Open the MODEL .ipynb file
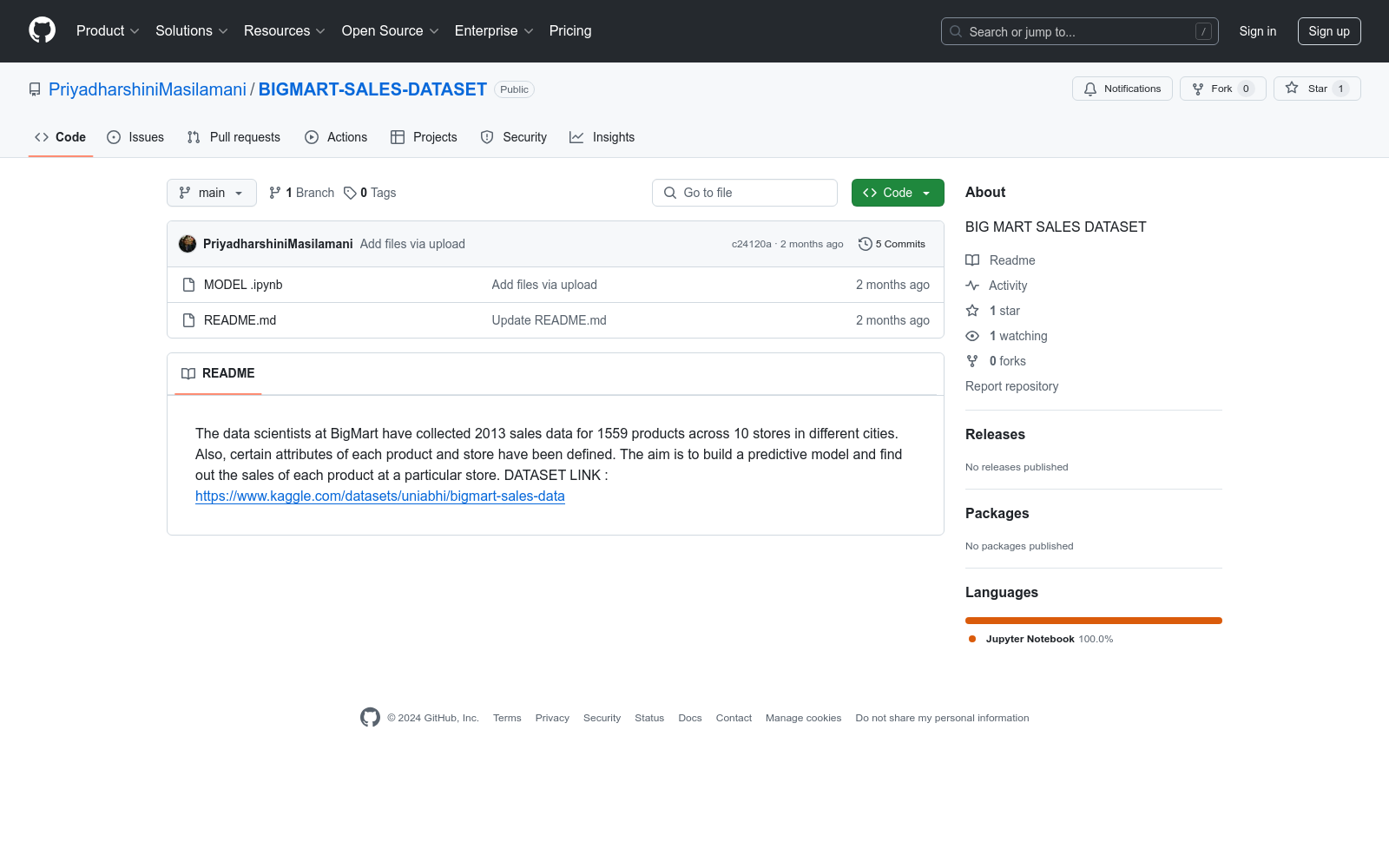1389x868 pixels. (243, 285)
